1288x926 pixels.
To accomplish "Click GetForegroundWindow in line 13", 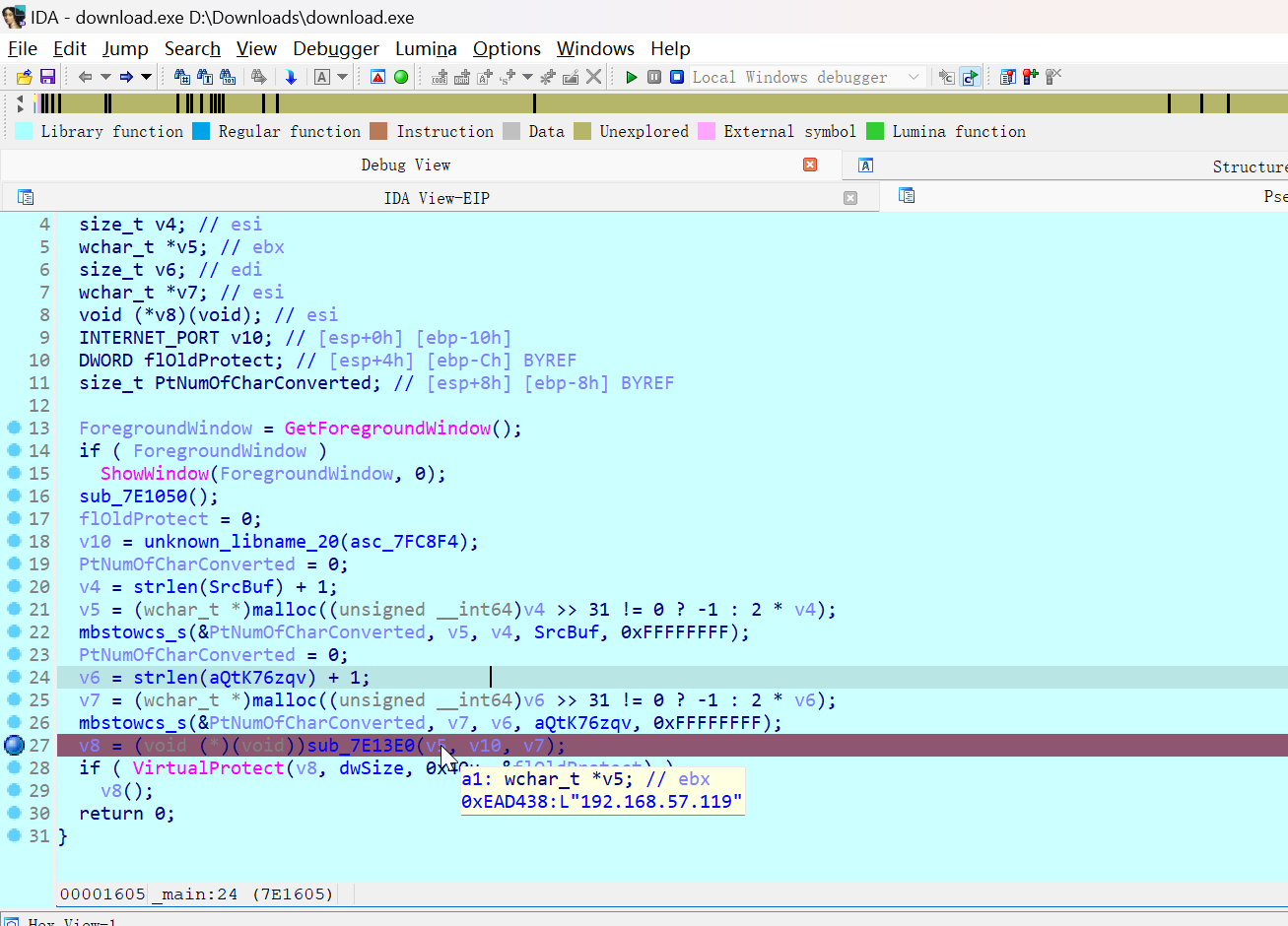I will tap(387, 428).
